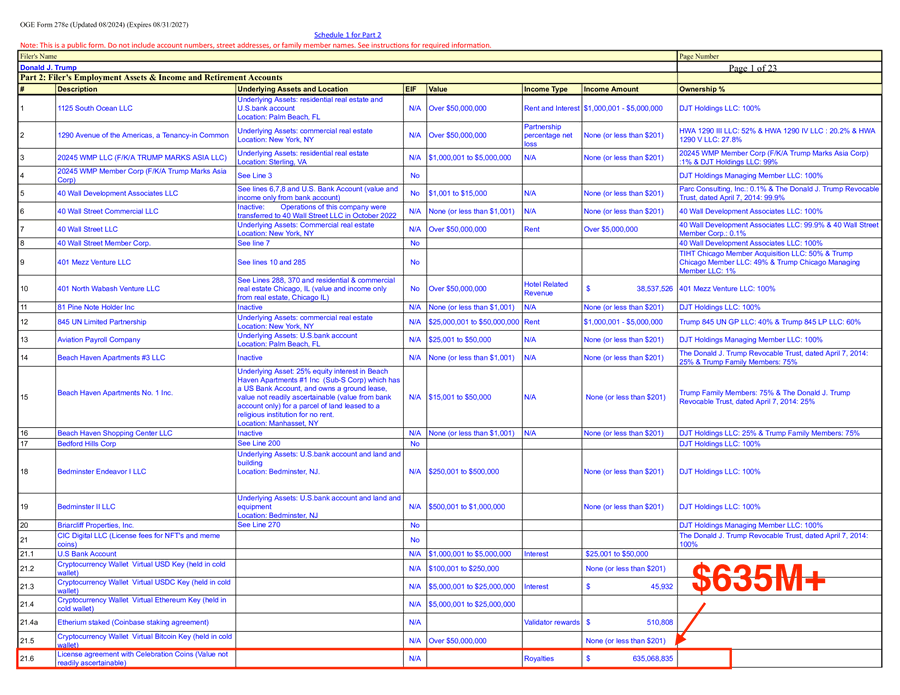The width and height of the screenshot is (900, 695).
Task: Select 'Underlying Assets and Location' column header
Action: click(x=293, y=89)
